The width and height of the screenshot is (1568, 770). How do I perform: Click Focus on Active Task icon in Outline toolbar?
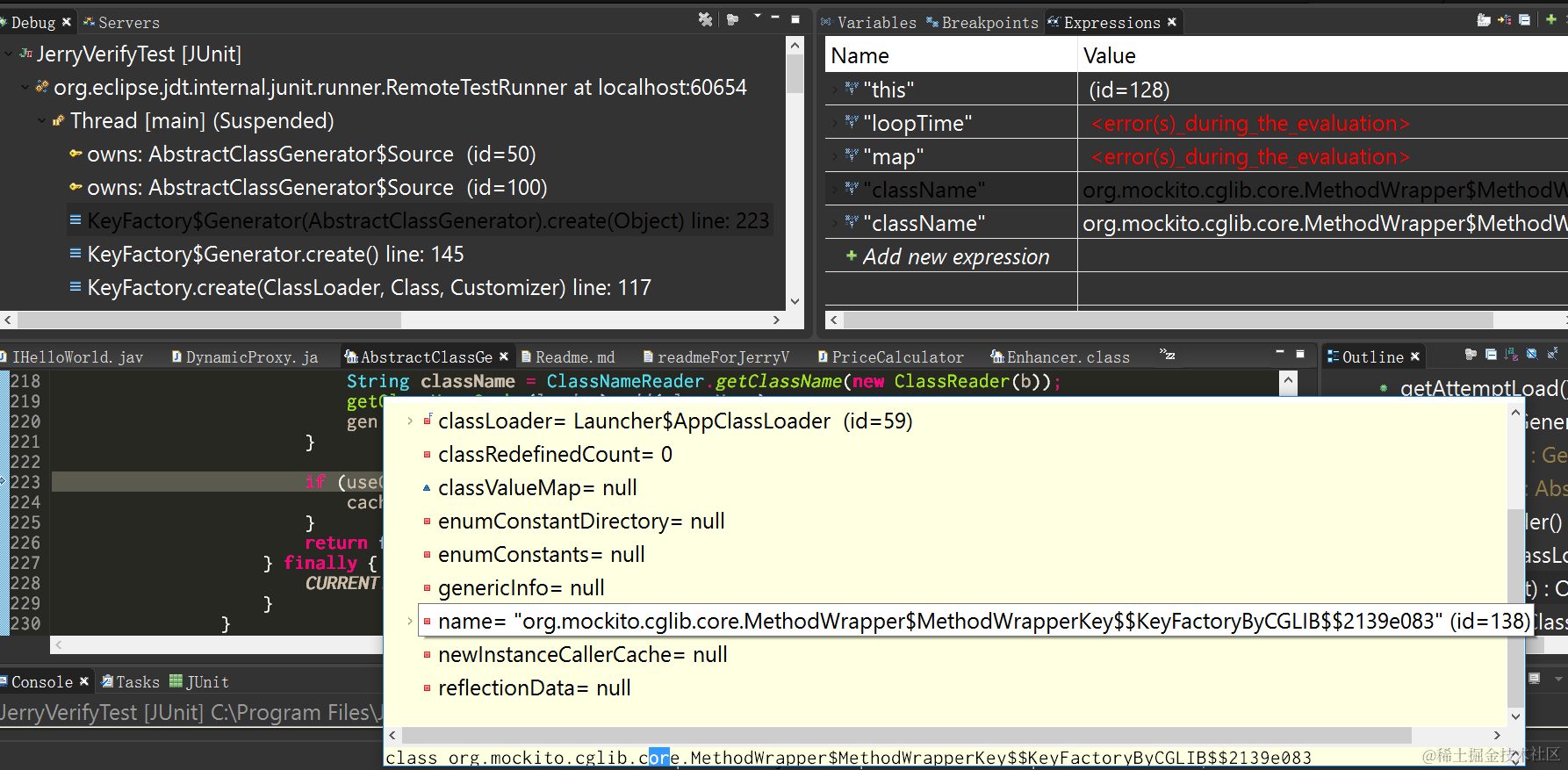coord(1471,354)
